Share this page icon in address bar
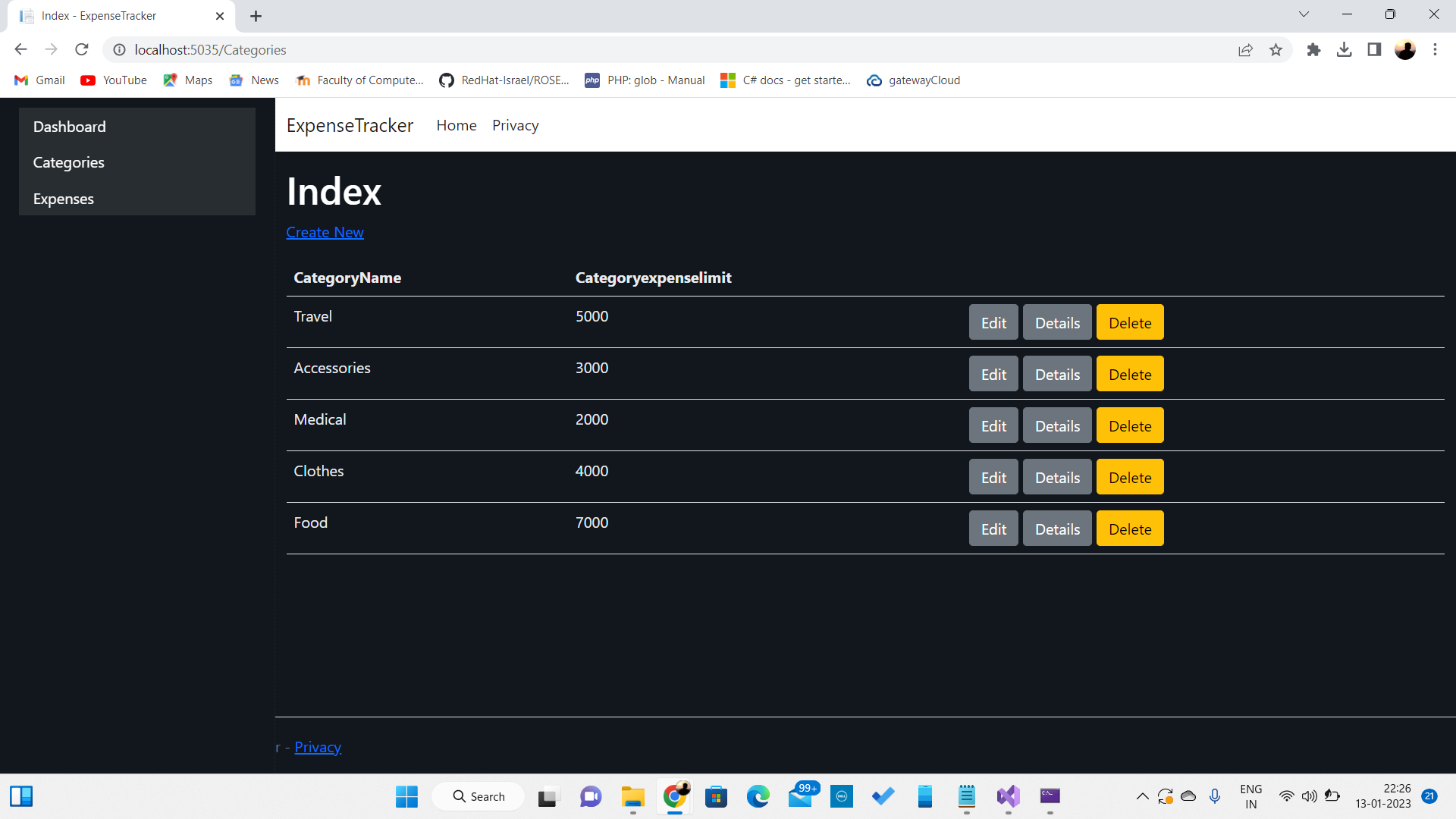1456x819 pixels. (1245, 49)
